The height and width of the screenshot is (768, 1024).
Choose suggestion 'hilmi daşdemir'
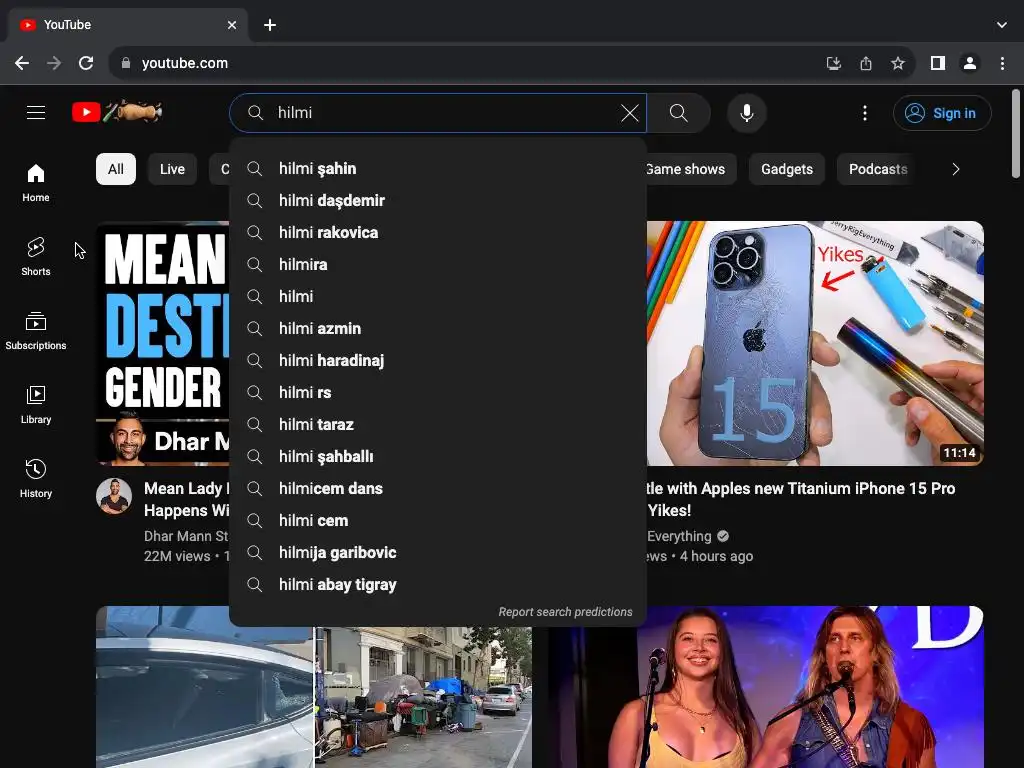coord(438,200)
